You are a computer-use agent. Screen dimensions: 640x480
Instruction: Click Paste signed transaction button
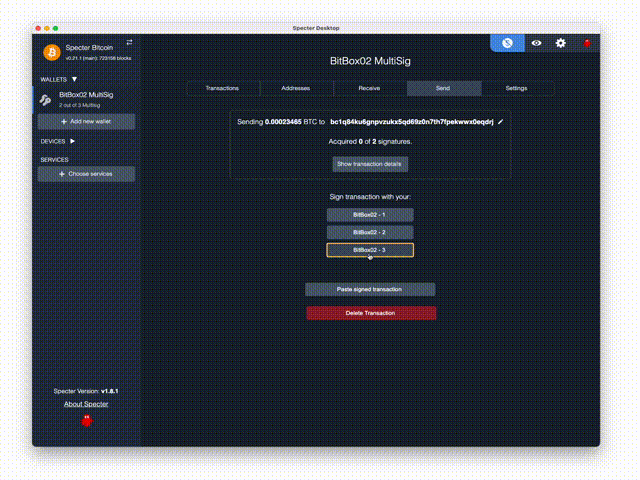(x=370, y=289)
